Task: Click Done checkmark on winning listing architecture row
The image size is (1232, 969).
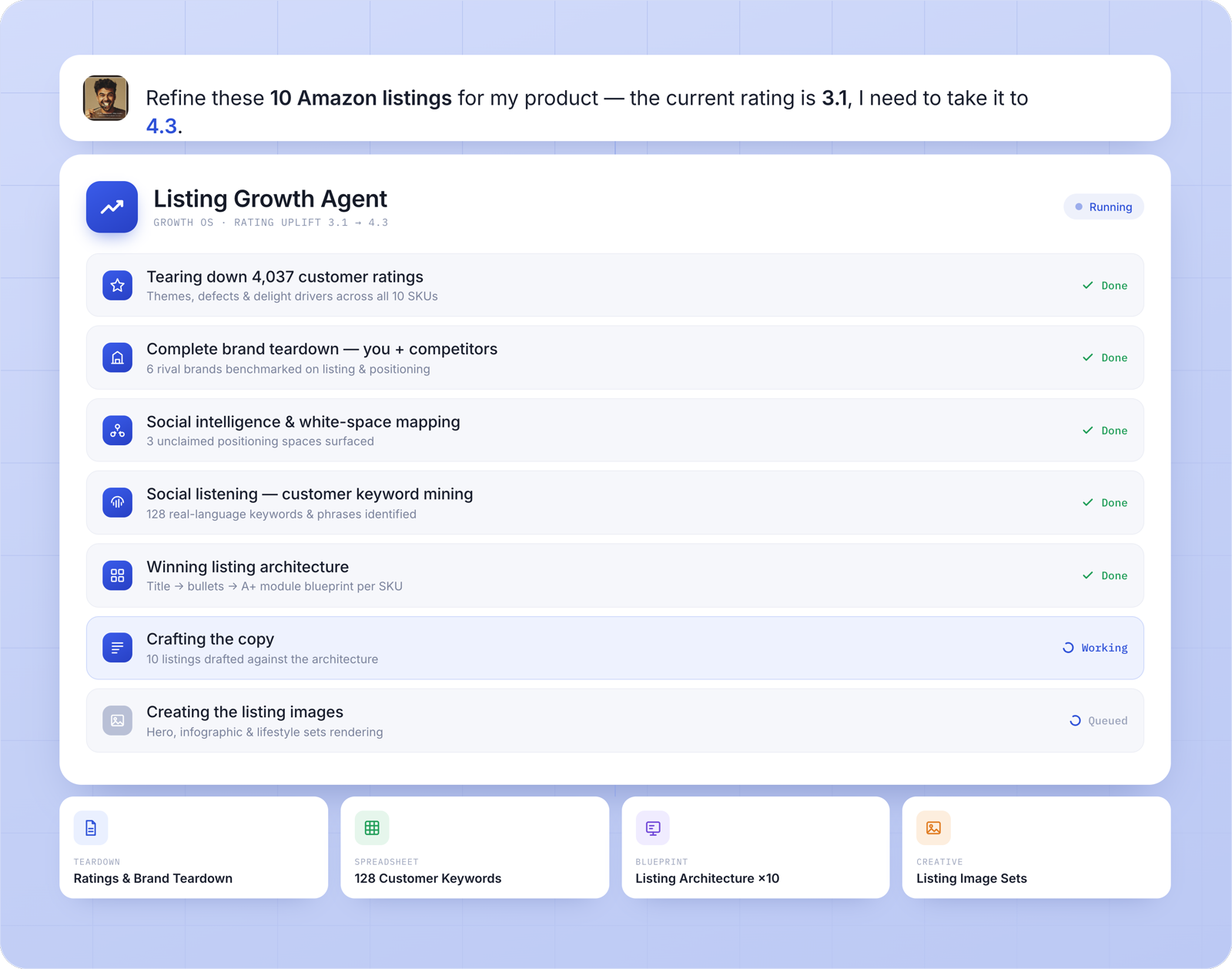Action: click(1087, 575)
